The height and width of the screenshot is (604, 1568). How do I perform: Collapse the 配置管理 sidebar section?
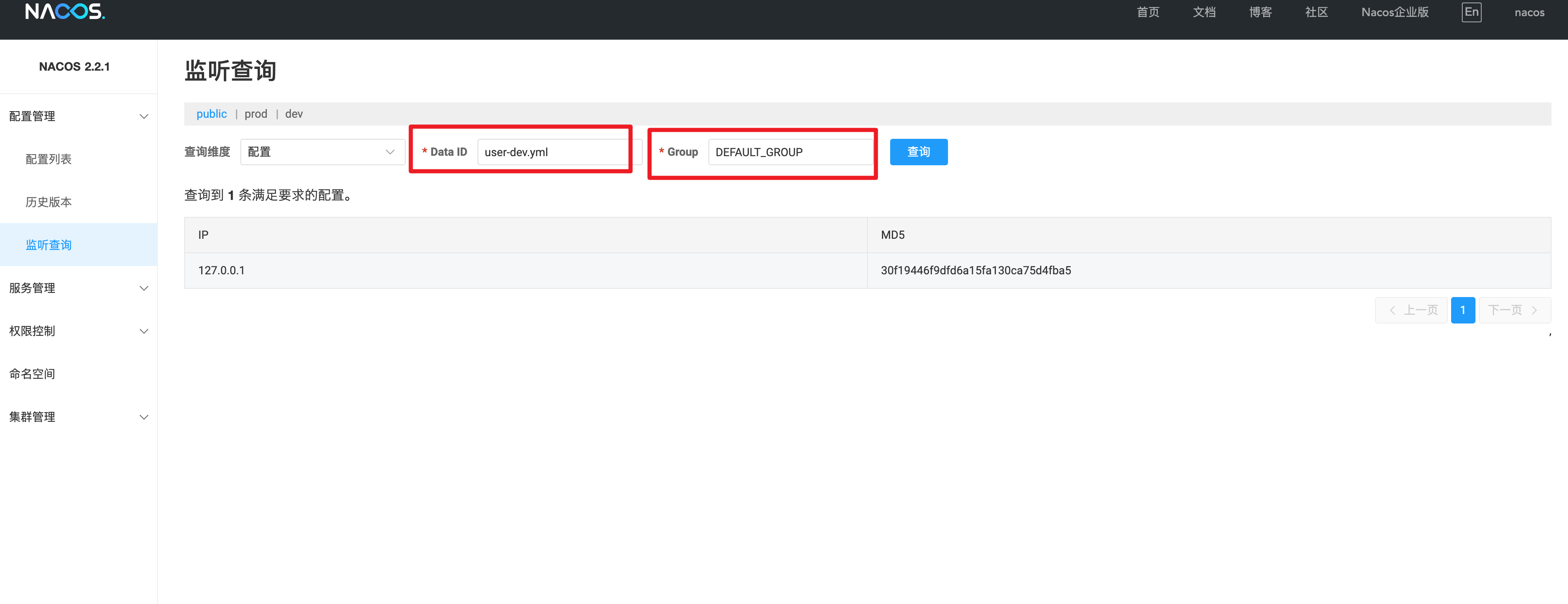tap(78, 116)
